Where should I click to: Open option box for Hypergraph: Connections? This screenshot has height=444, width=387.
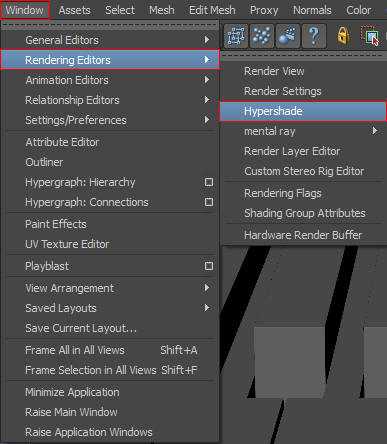click(209, 202)
